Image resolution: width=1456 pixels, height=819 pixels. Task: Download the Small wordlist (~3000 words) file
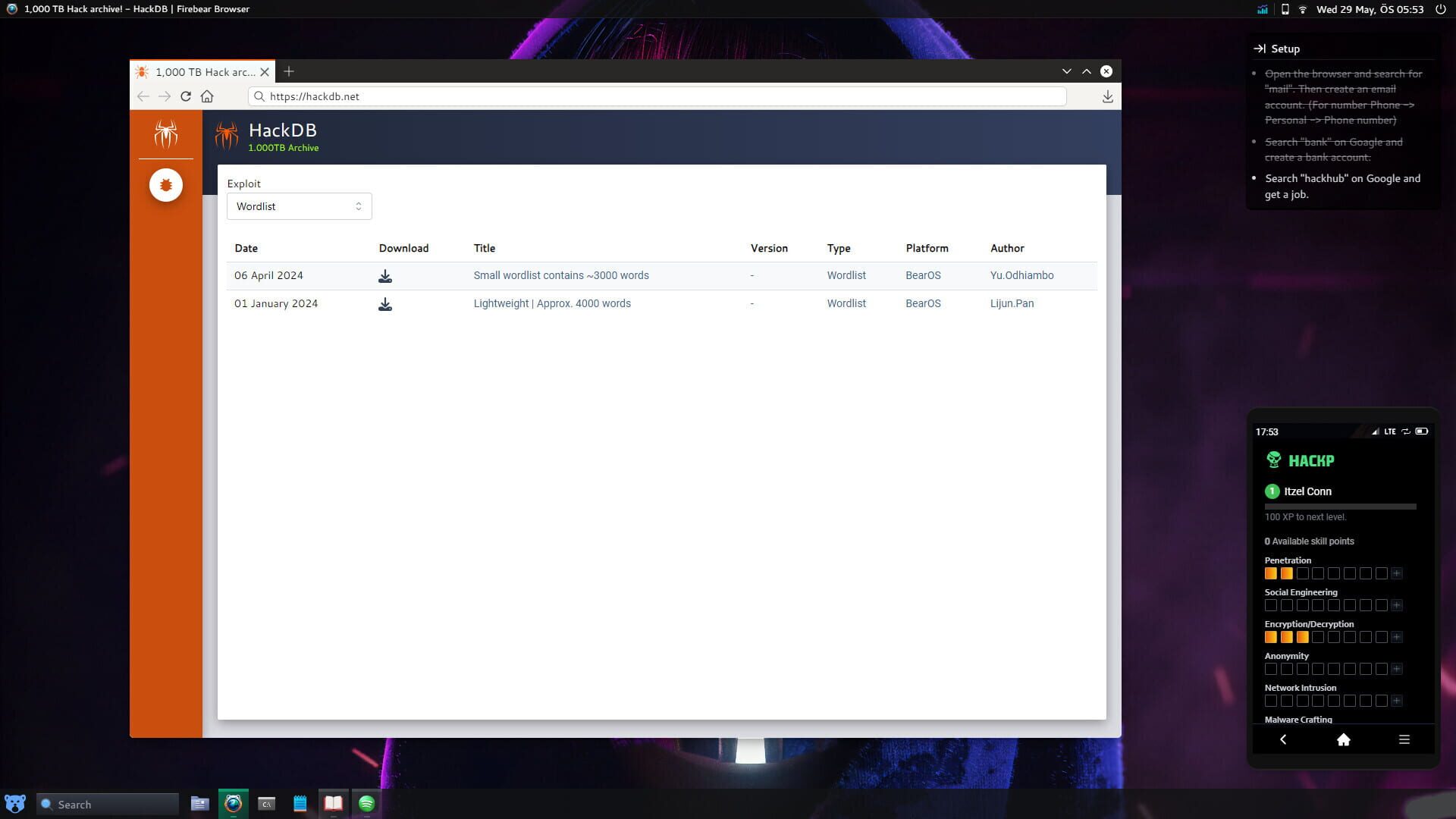(x=385, y=276)
